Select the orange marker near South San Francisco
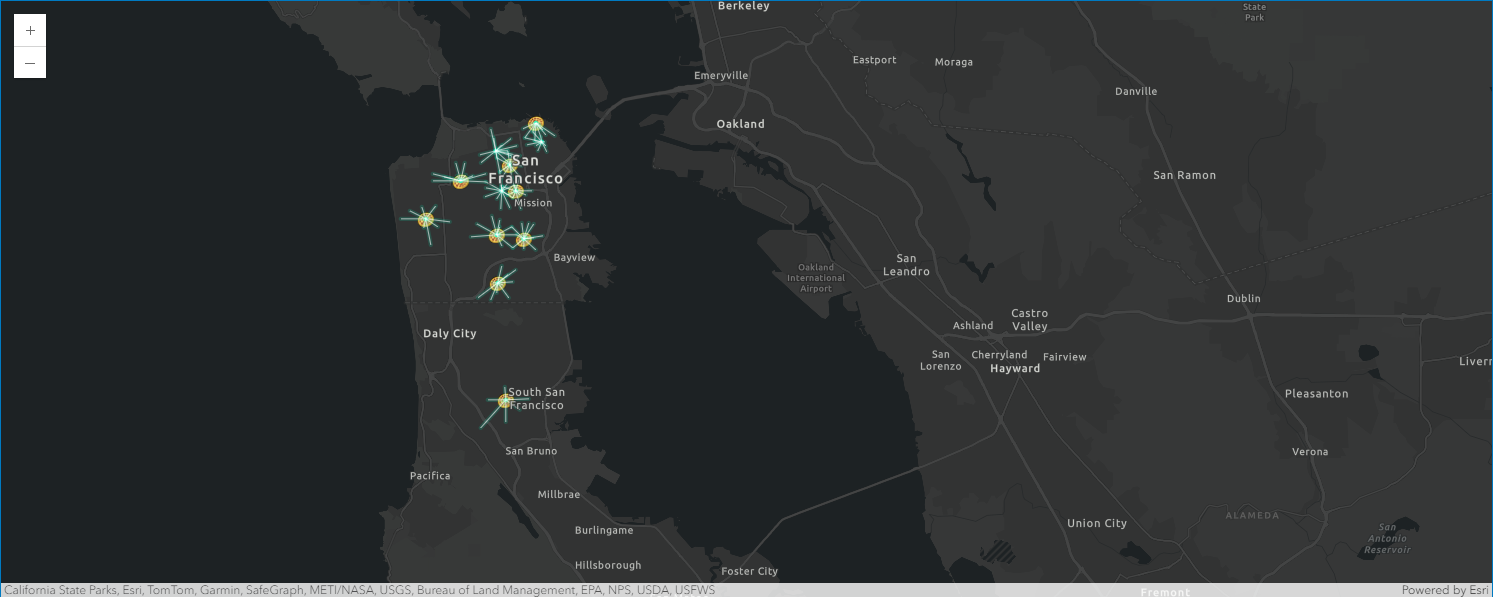This screenshot has height=597, width=1493. [505, 401]
